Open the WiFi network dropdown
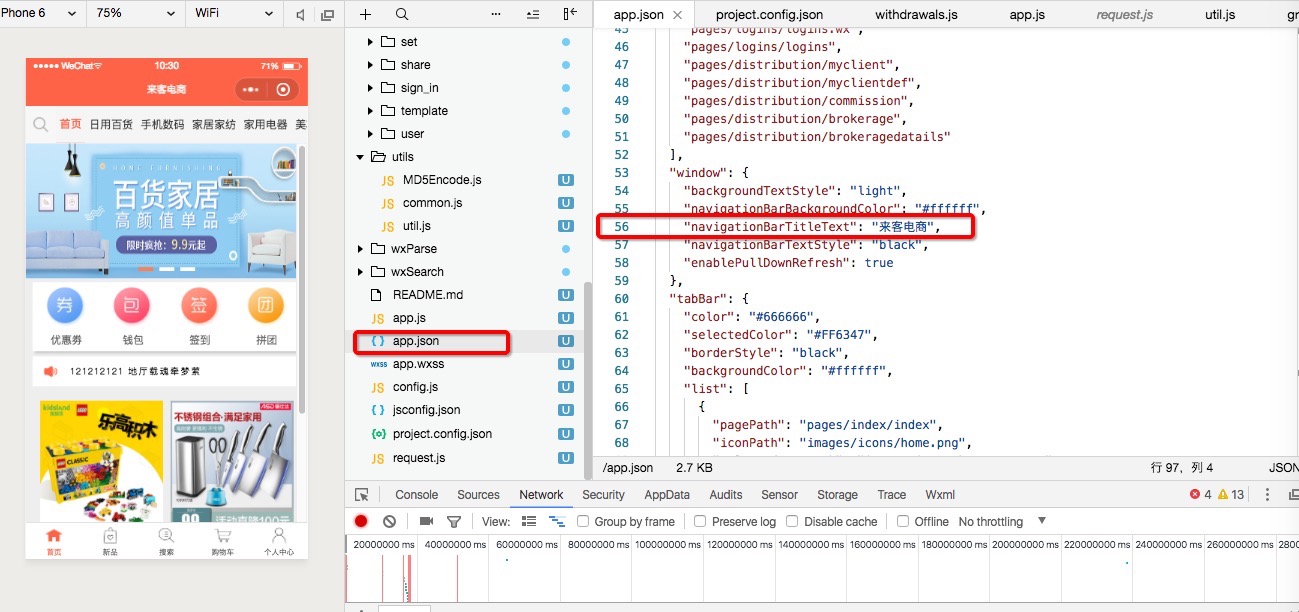This screenshot has width=1299, height=612. tap(234, 14)
